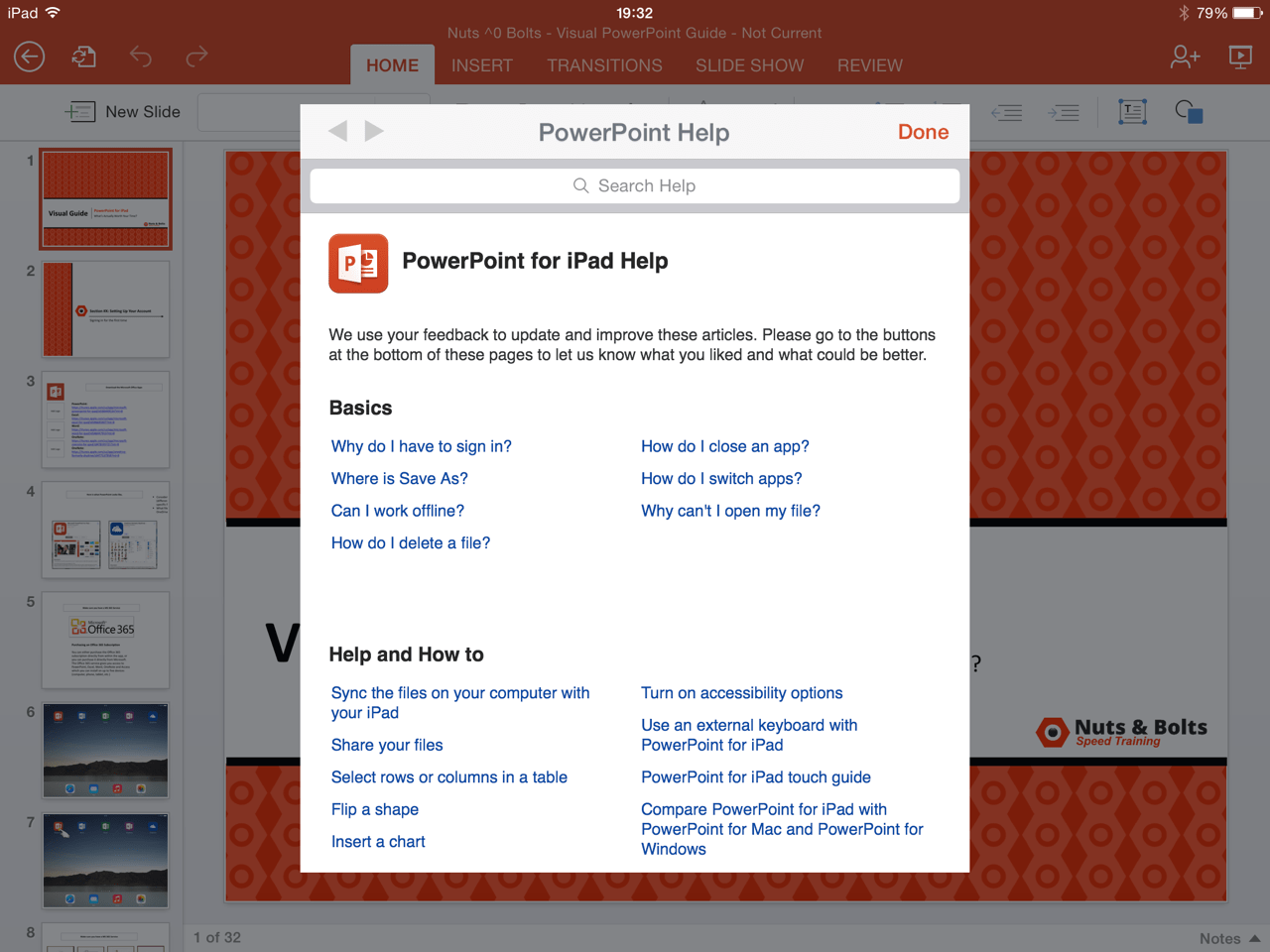This screenshot has height=952, width=1270.
Task: Select the increase indent icon
Action: (x=1064, y=113)
